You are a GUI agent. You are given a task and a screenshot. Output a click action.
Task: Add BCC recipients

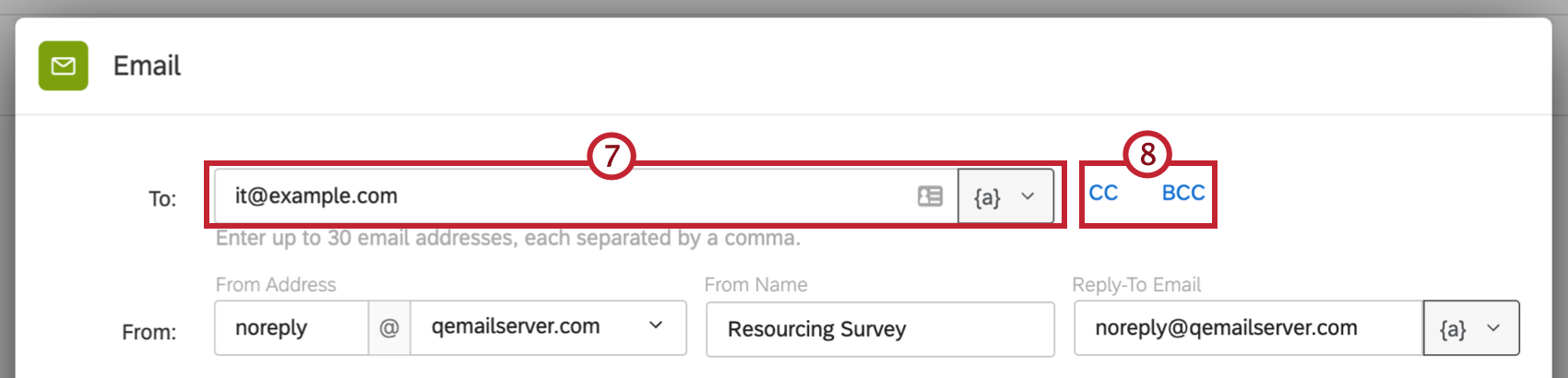point(1182,194)
